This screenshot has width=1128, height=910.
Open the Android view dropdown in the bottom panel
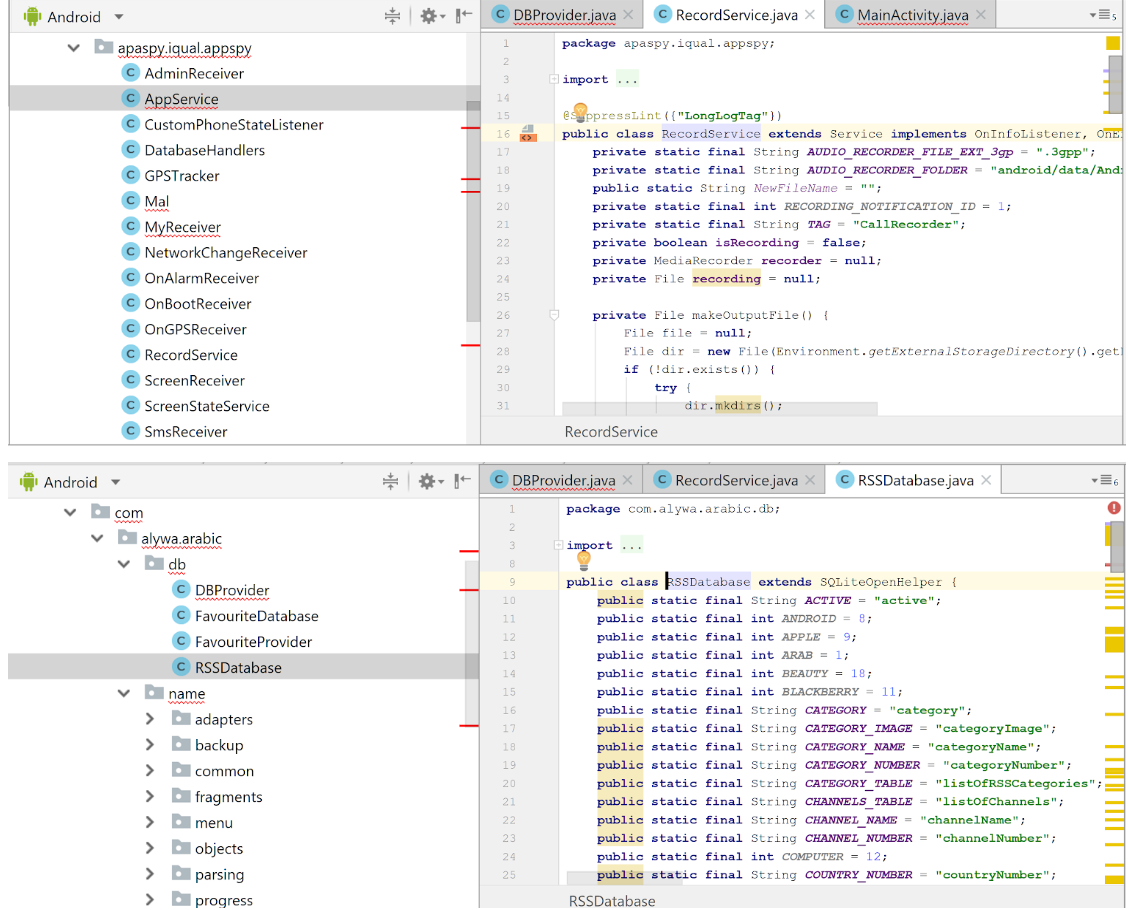(x=116, y=482)
